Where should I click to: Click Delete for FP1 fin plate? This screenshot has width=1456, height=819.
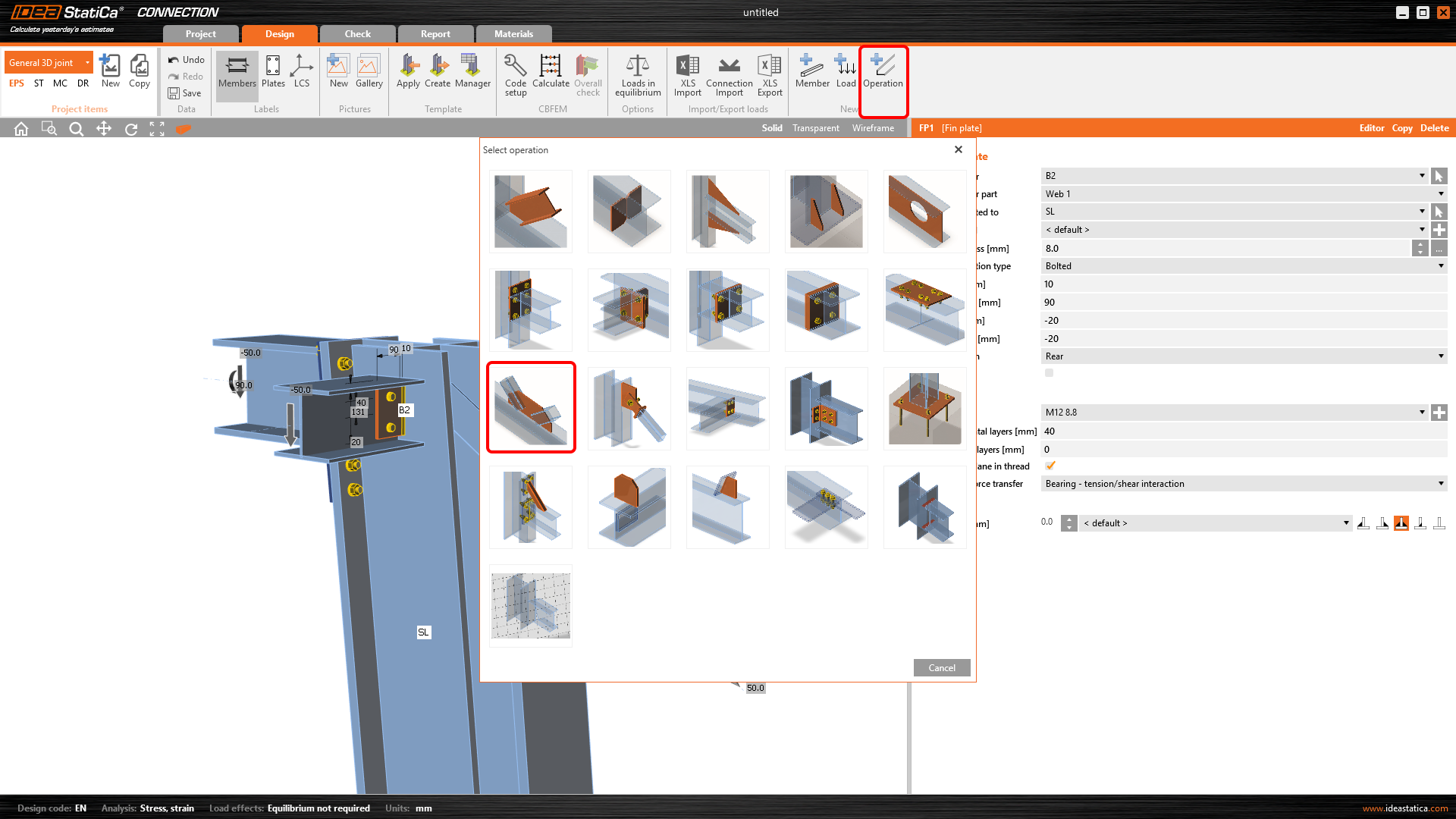pos(1434,128)
